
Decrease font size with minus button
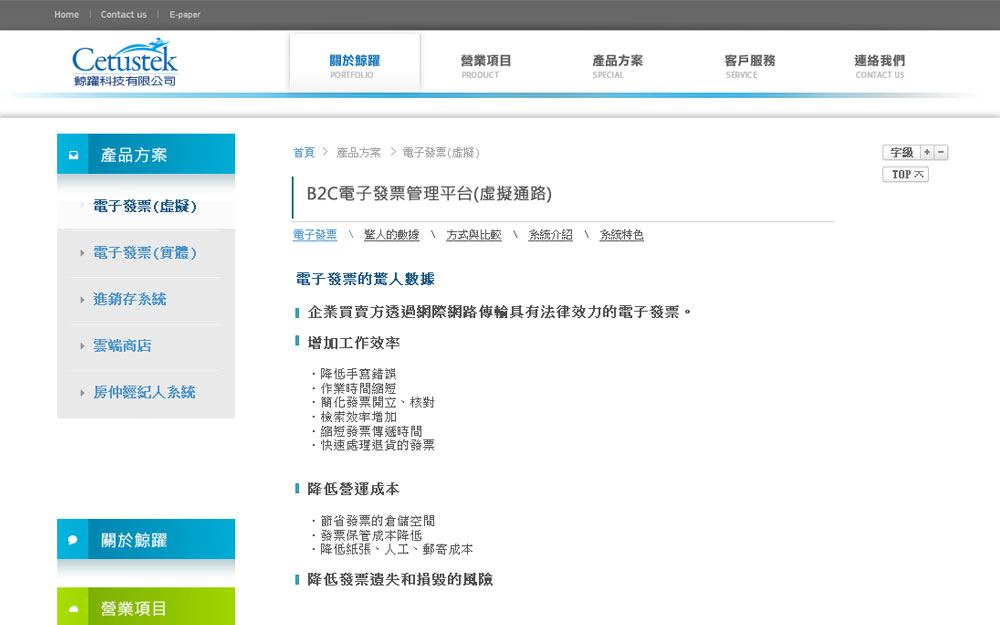pyautogui.click(x=941, y=152)
